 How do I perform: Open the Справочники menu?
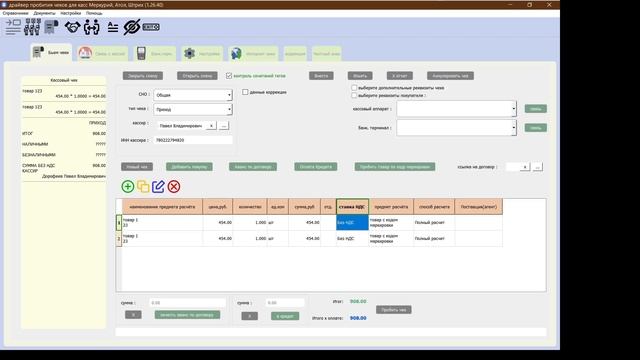(16, 13)
